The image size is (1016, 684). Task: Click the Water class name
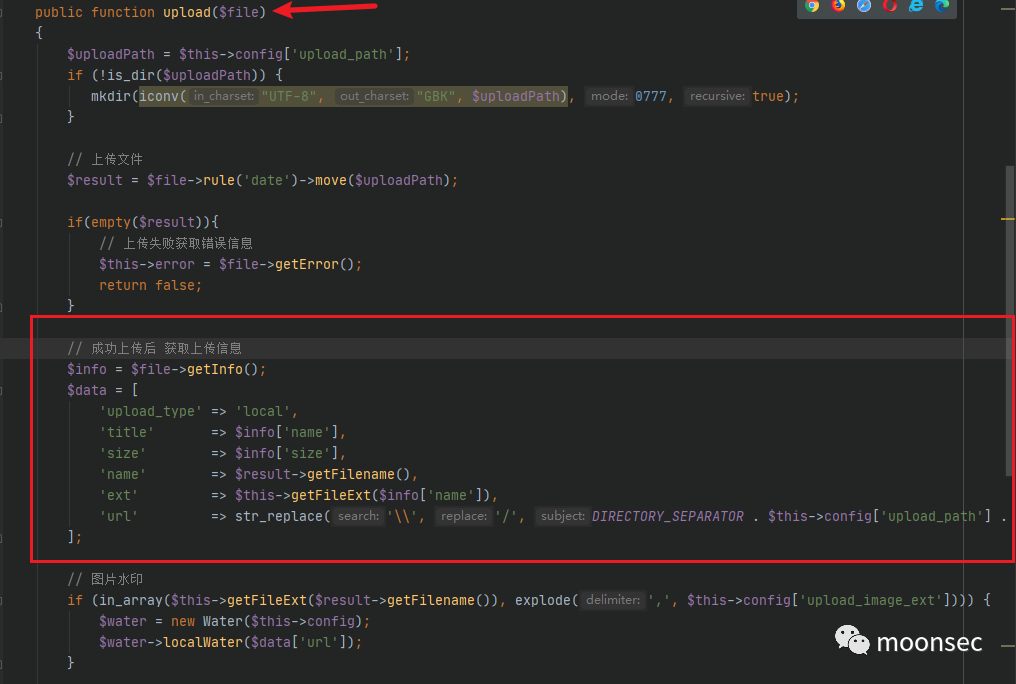(222, 621)
